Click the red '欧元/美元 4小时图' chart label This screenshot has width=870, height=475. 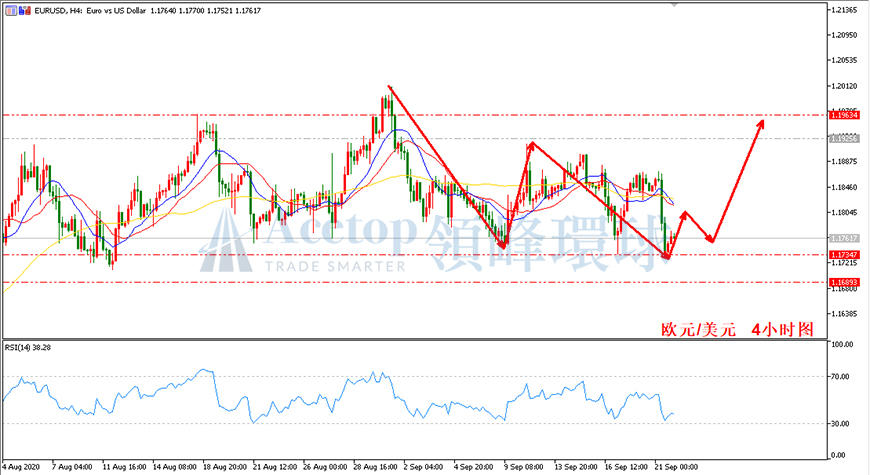tap(737, 330)
